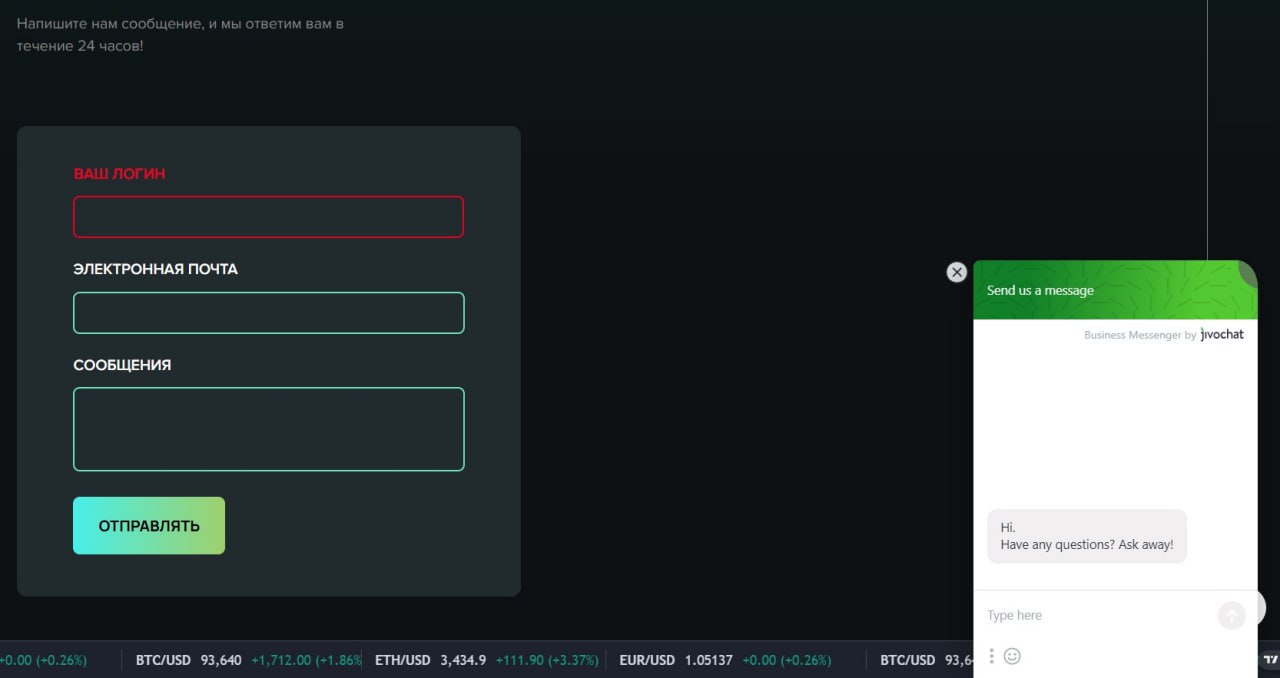Click the ВАШ ЛОГИН red label
This screenshot has width=1280, height=678.
tap(119, 174)
